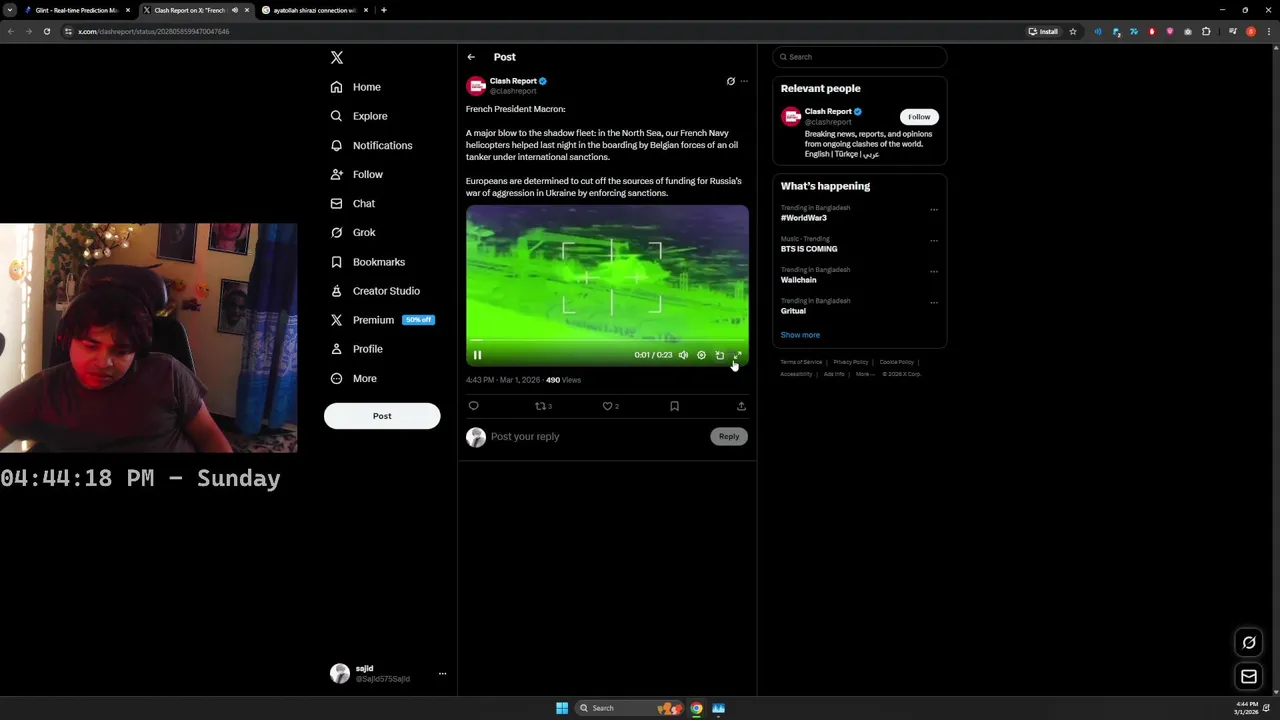Open Notifications from the sidebar

point(371,145)
